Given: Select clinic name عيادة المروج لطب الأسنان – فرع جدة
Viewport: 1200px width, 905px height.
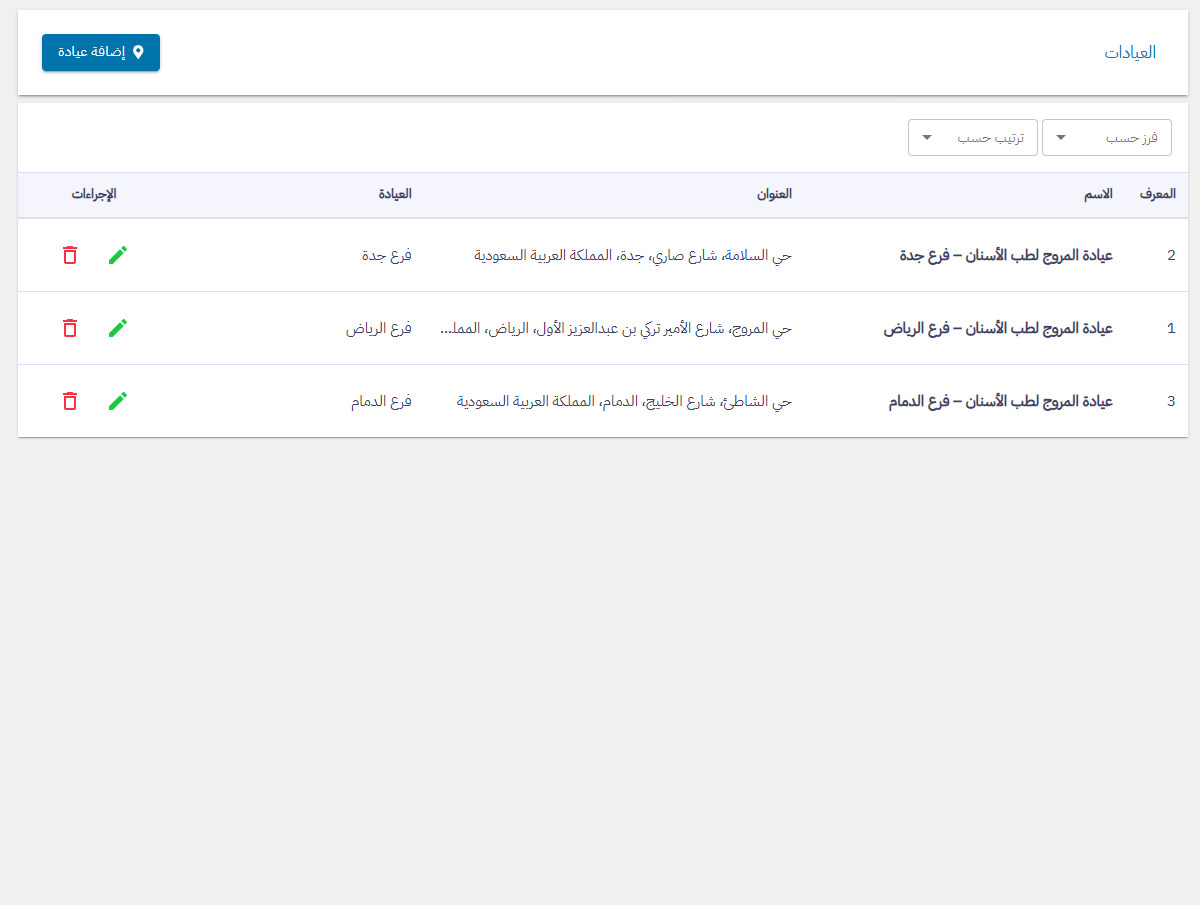Looking at the screenshot, I should click(x=1006, y=256).
